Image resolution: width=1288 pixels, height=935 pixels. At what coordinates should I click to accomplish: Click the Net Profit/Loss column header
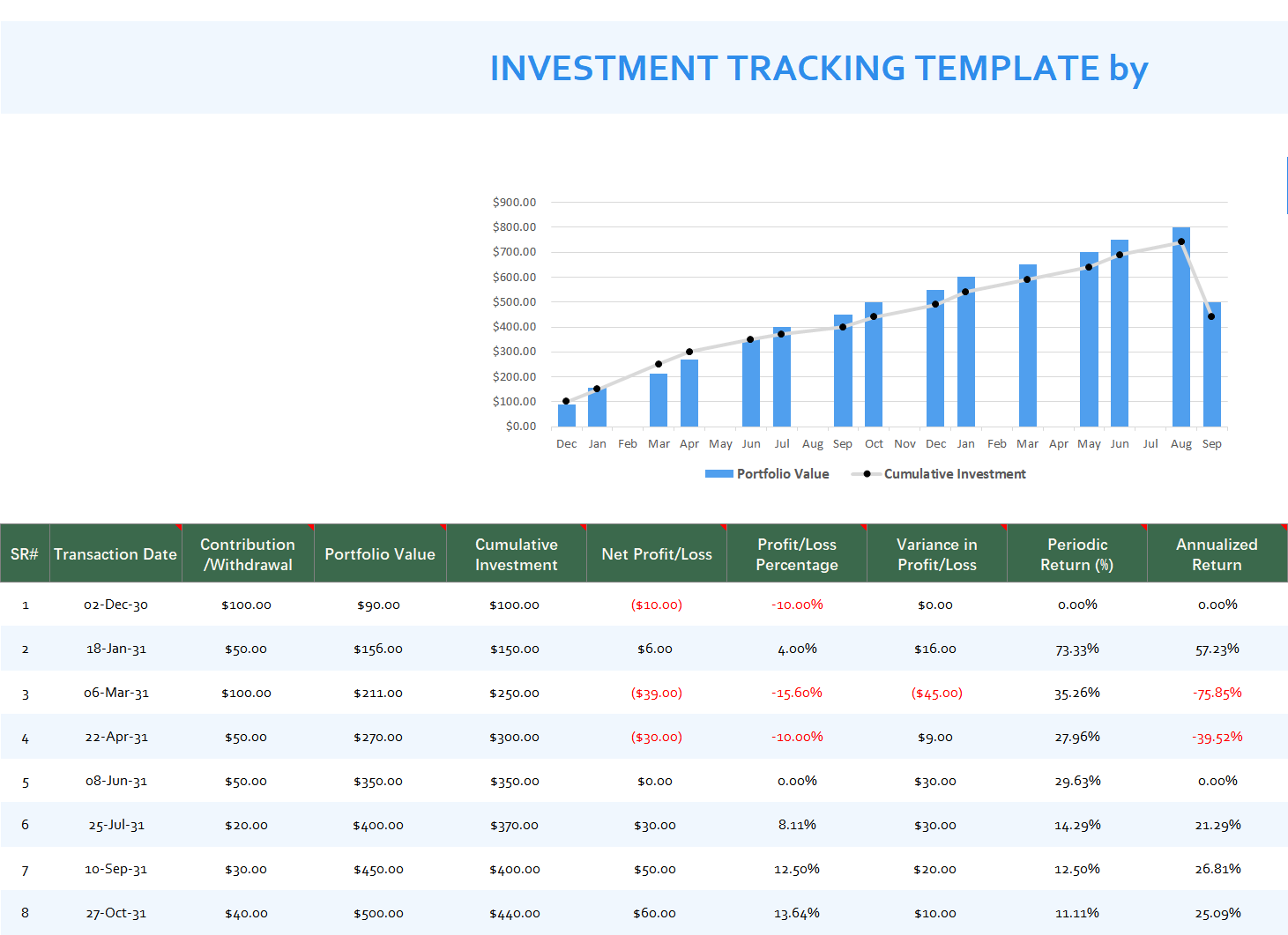(657, 553)
